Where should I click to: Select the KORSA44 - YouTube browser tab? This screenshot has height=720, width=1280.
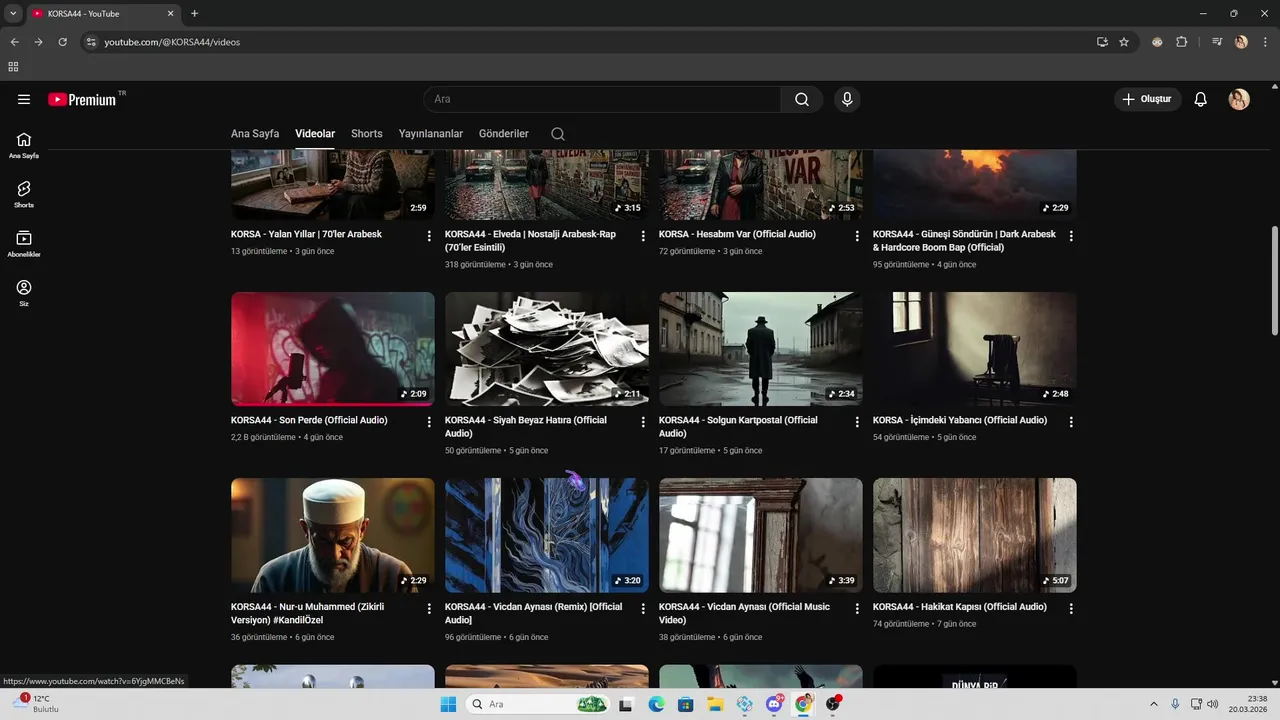(103, 14)
